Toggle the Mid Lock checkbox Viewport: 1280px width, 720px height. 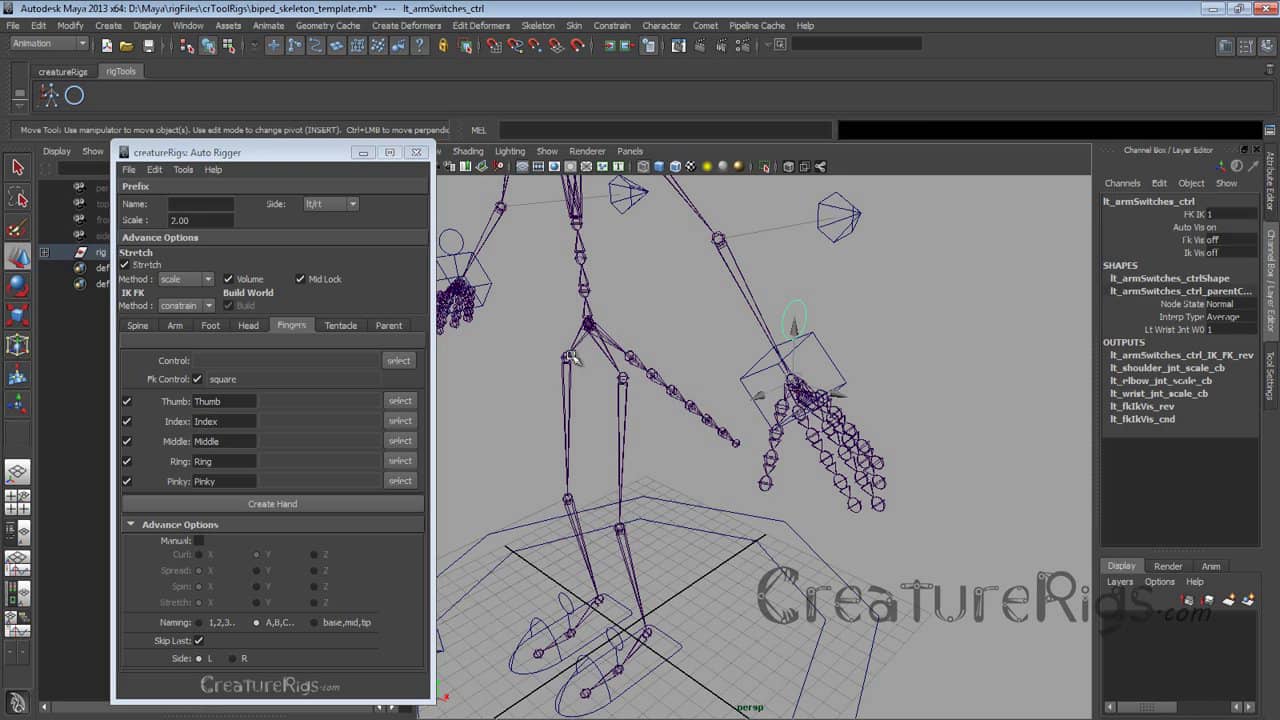coord(300,279)
